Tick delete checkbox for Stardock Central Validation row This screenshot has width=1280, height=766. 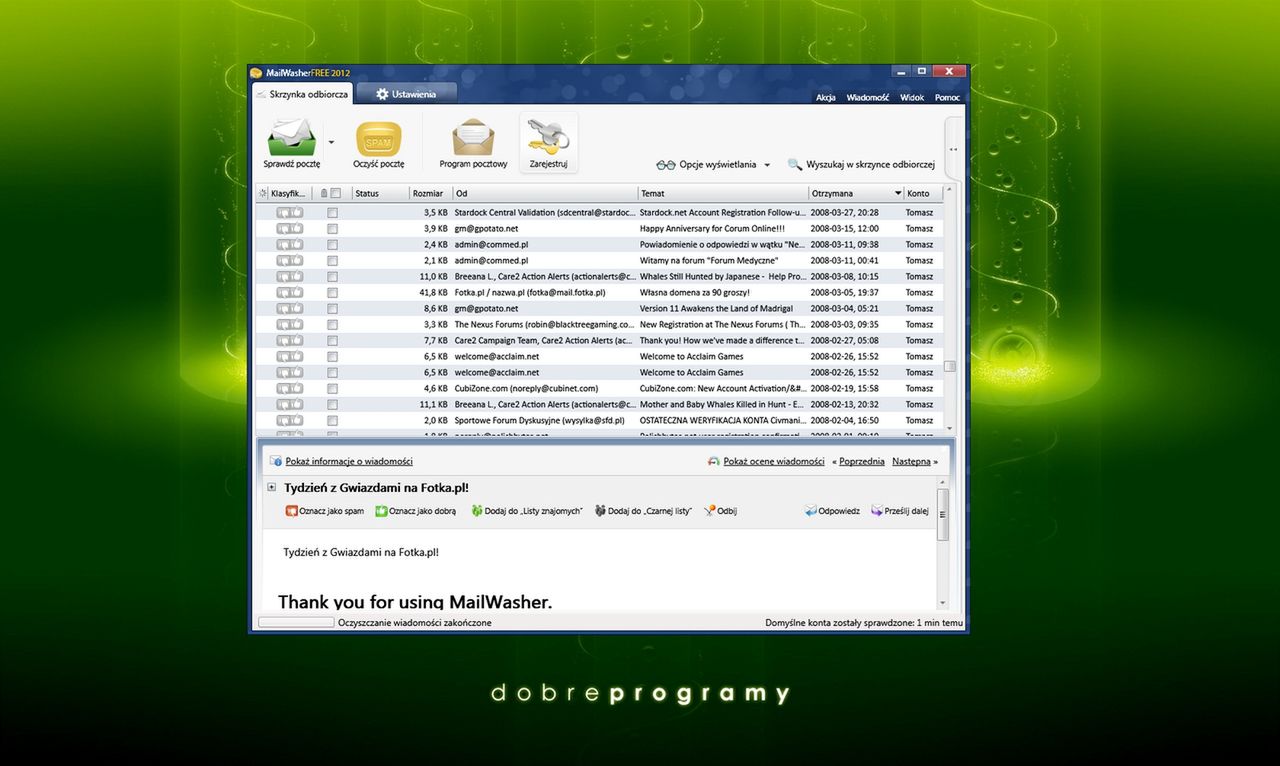[333, 213]
